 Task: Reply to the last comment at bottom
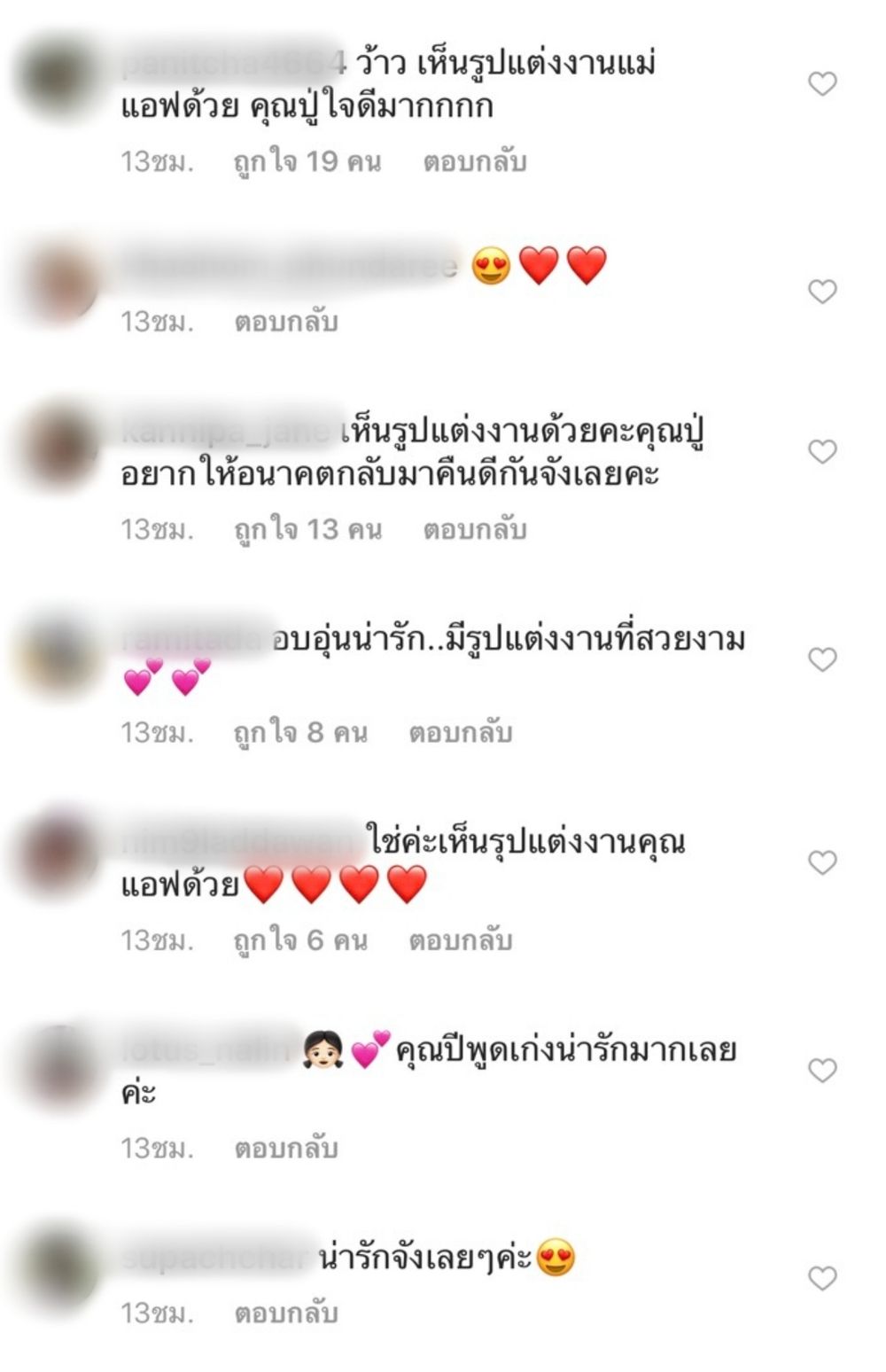tap(286, 1313)
